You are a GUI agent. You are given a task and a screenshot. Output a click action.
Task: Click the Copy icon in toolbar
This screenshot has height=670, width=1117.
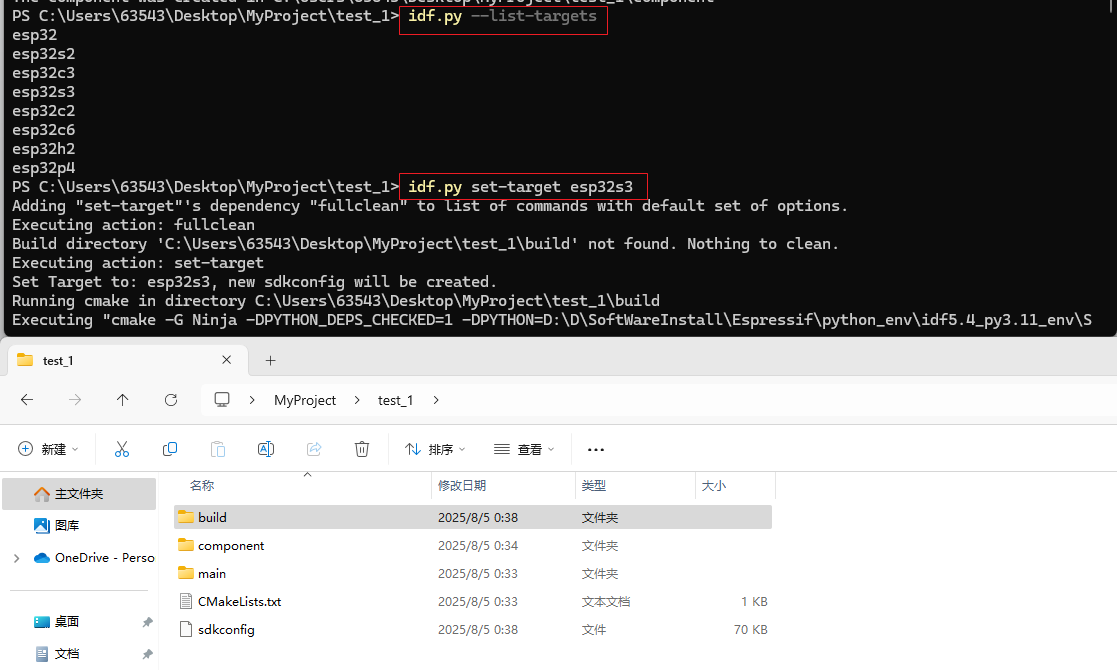click(170, 449)
